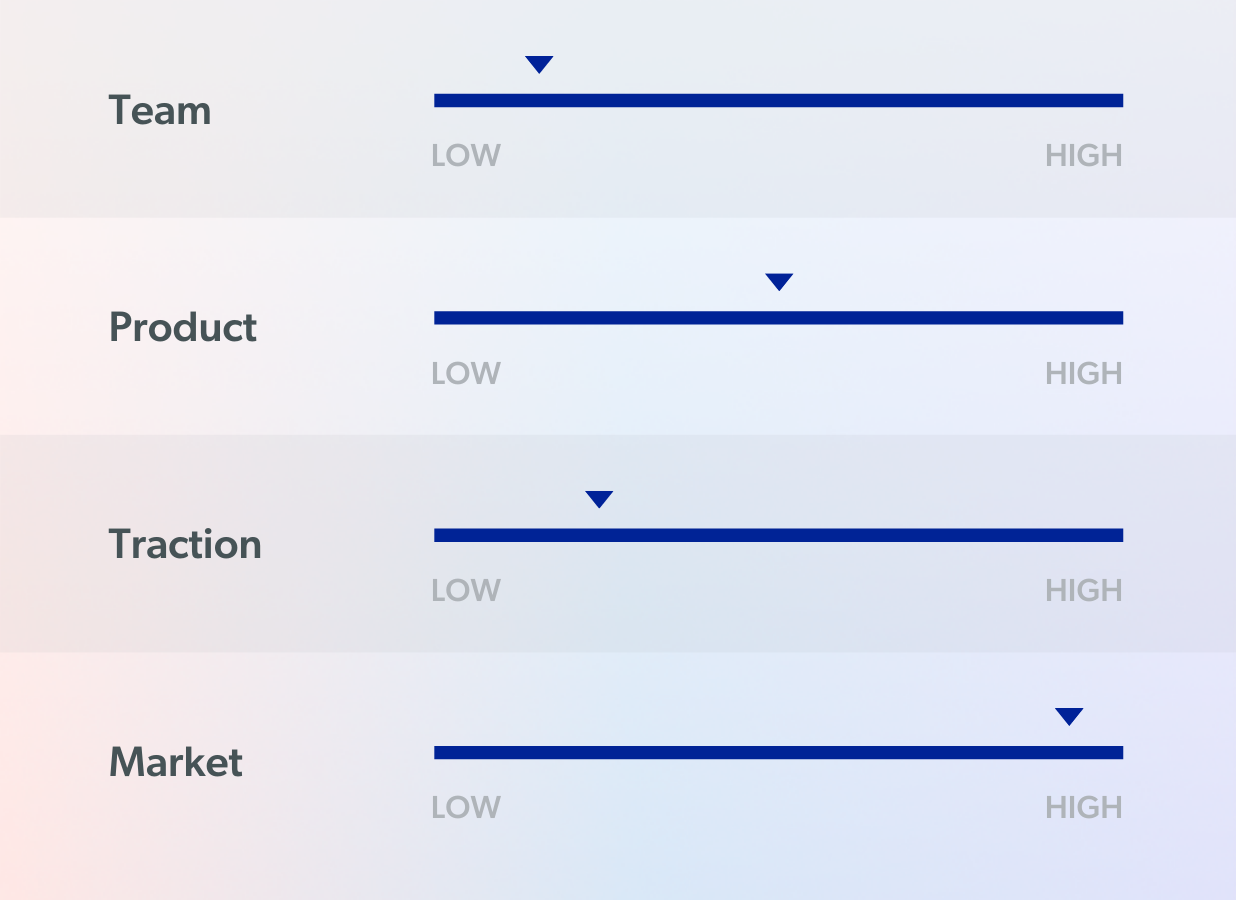1236x900 pixels.
Task: Click HIGH label under Market slider
Action: 1084,807
